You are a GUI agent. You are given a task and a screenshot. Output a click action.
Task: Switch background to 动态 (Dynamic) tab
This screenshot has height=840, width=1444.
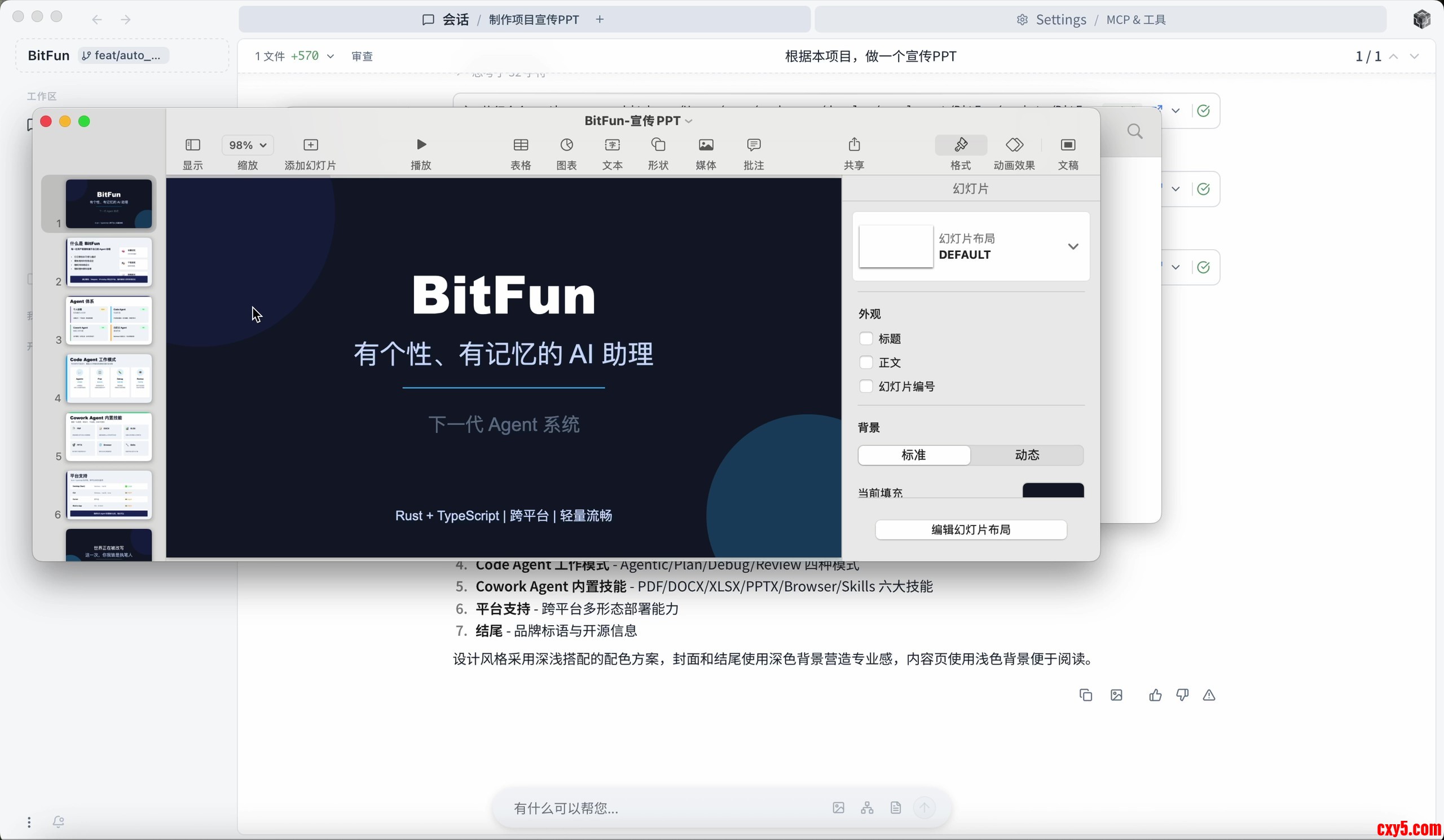[1026, 454]
